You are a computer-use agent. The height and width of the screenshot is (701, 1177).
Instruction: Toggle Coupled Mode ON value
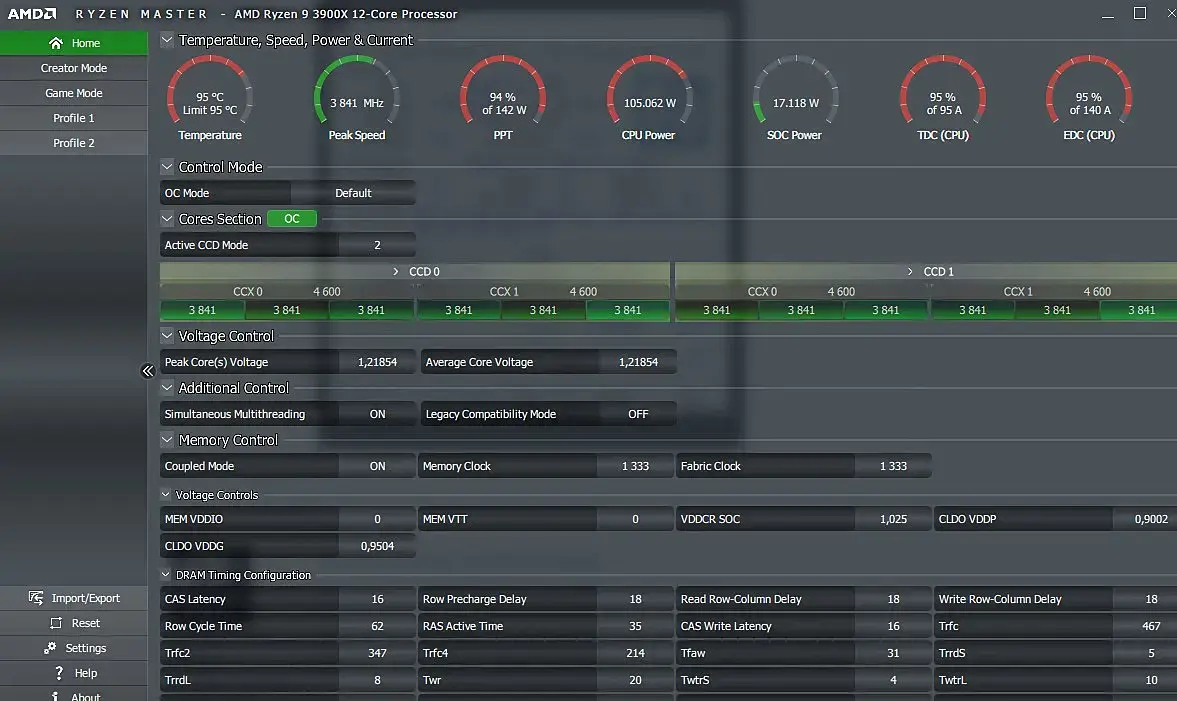click(x=377, y=466)
